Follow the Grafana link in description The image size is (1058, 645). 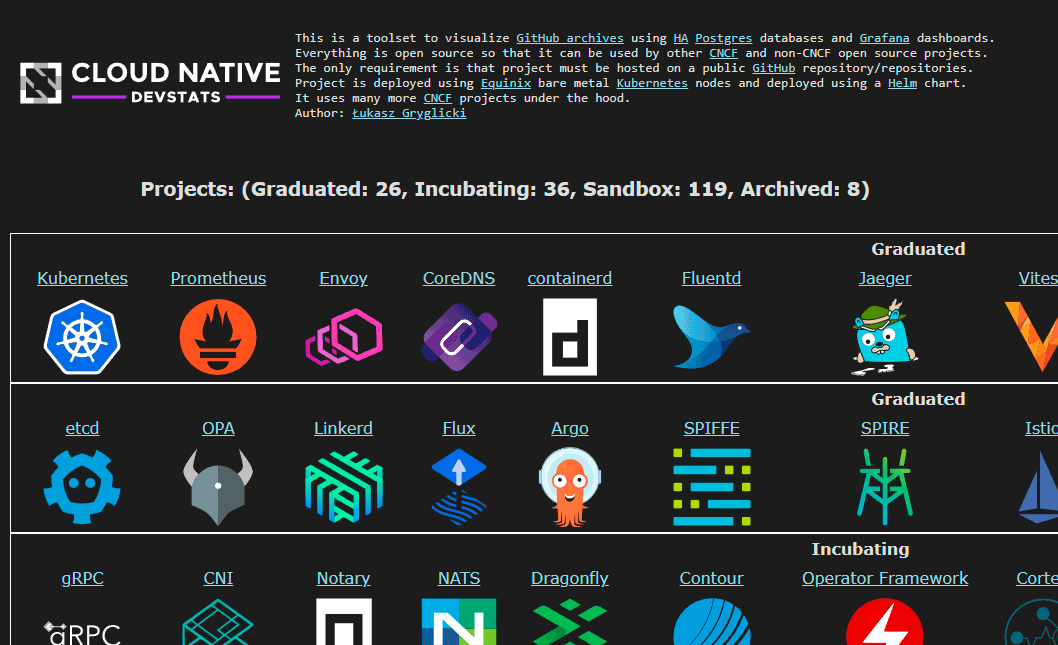click(884, 38)
